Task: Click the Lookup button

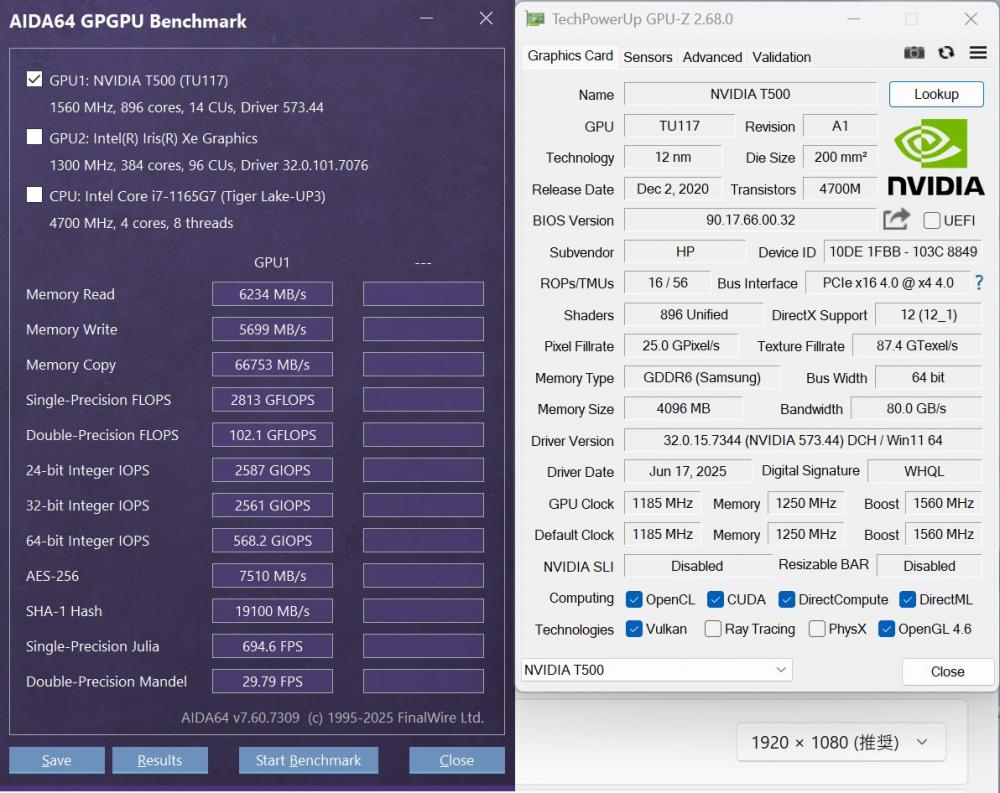Action: click(936, 94)
